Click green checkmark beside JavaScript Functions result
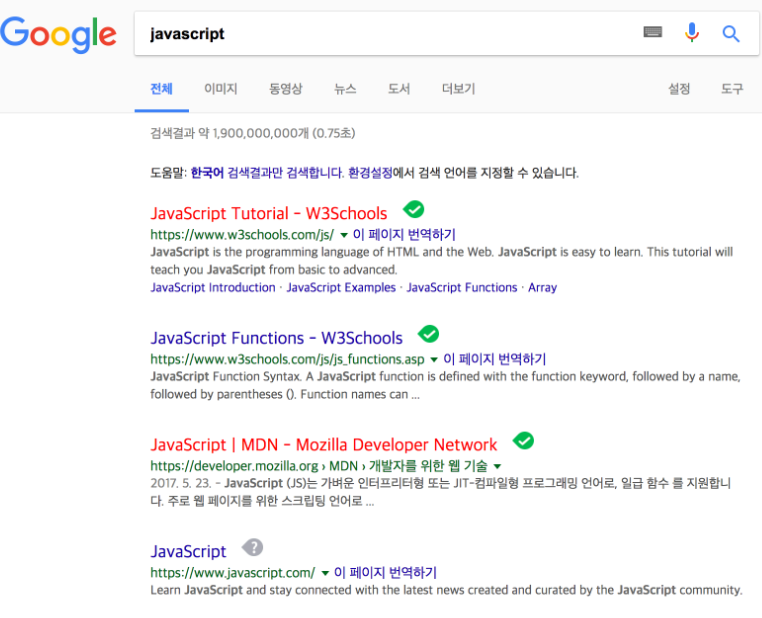 [x=429, y=334]
